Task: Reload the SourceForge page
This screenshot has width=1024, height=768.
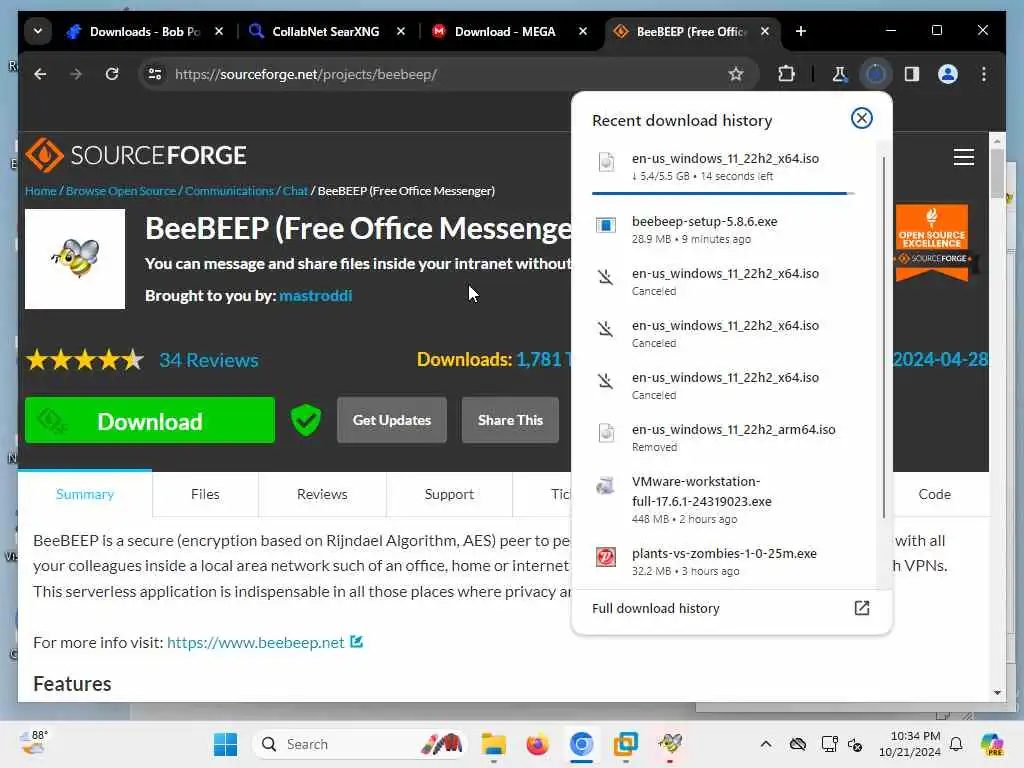Action: (112, 74)
